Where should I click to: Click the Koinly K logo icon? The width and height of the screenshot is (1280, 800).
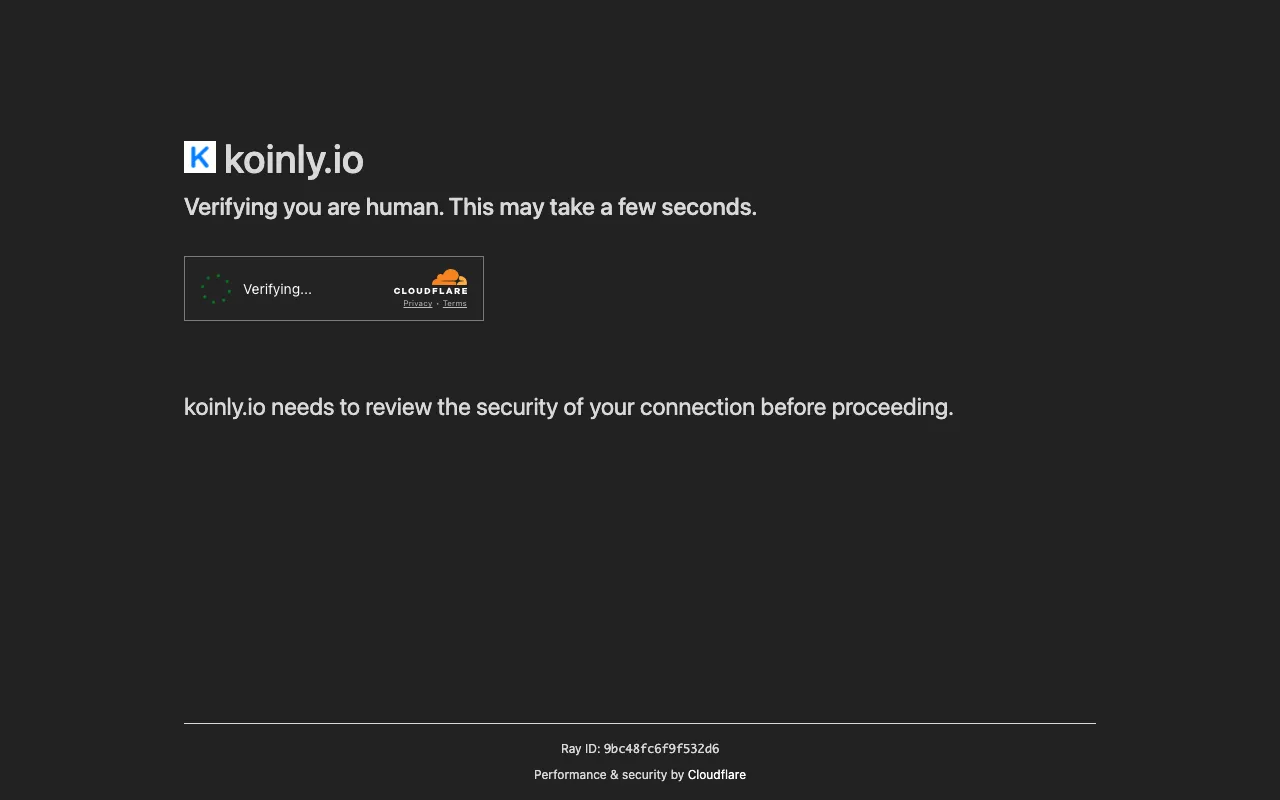tap(200, 157)
